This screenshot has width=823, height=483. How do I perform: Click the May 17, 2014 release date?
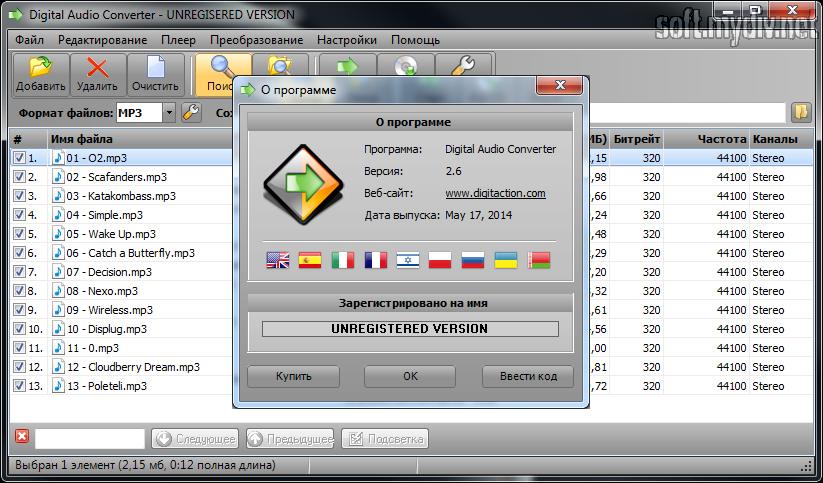click(x=479, y=215)
